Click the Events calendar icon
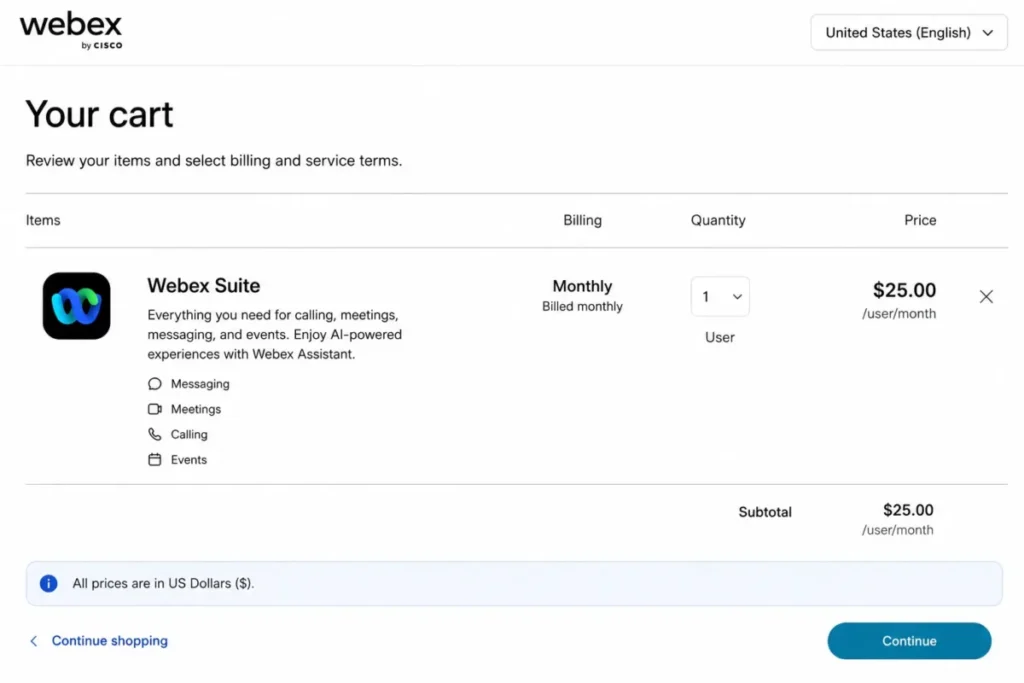Viewport: 1024px width, 683px height. (x=154, y=460)
